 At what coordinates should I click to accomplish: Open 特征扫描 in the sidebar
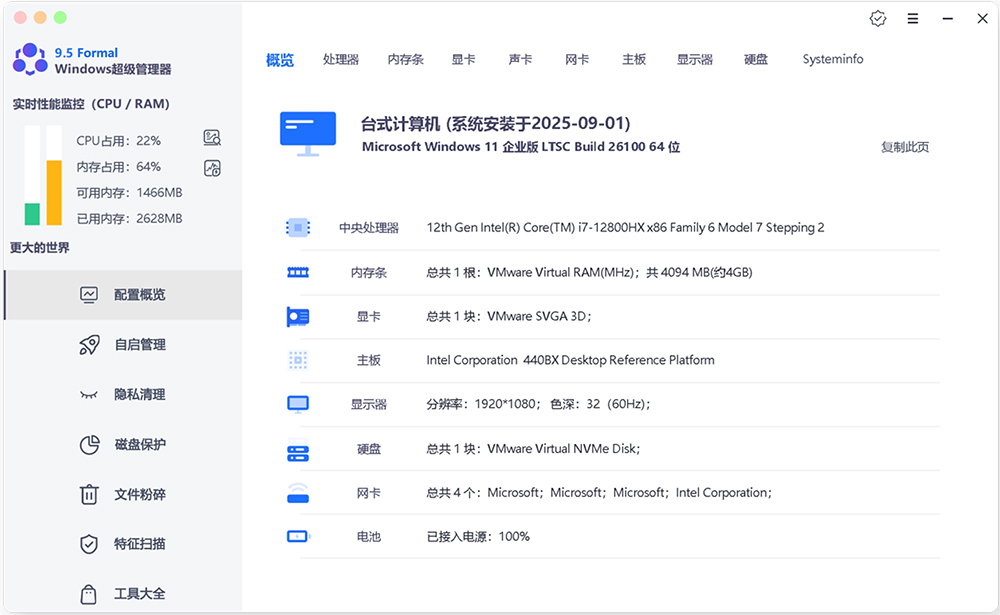(x=123, y=544)
